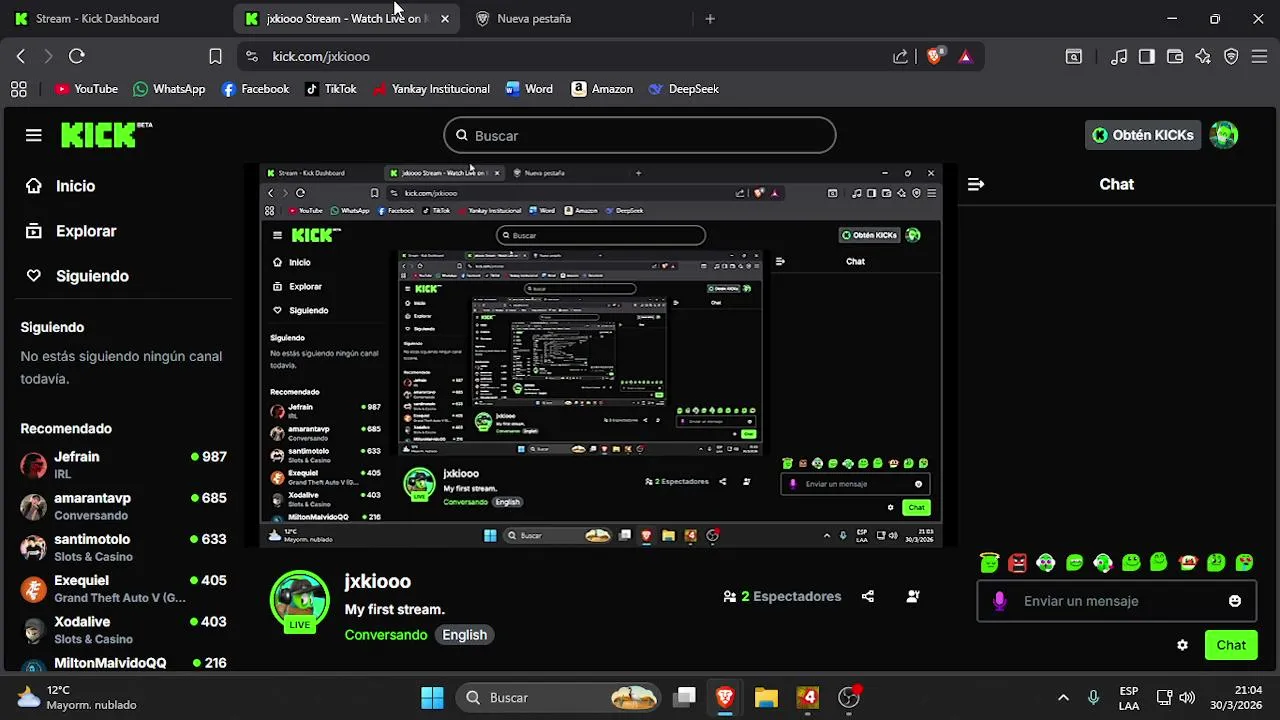Screen dimensions: 1280x720
Task: Open a new browser tab
Action: [710, 18]
